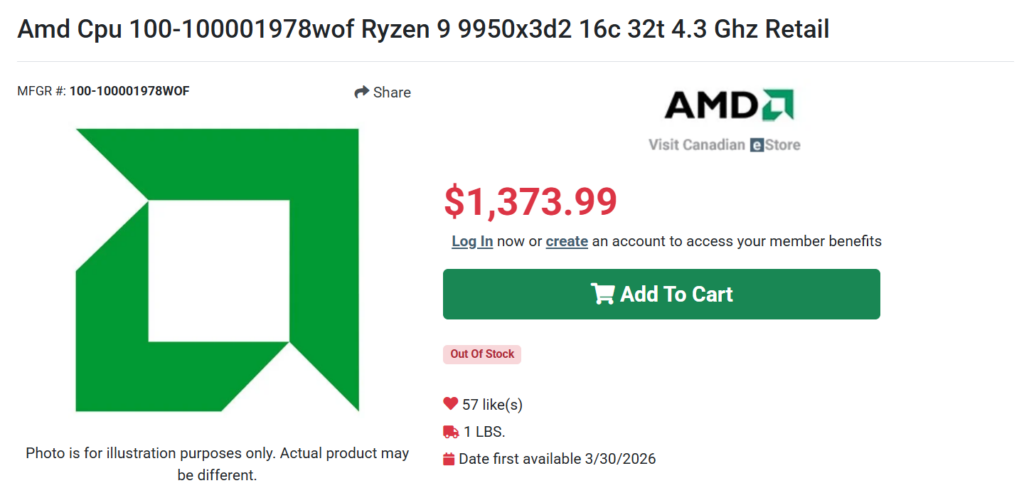Click the red heart likes icon
The width and height of the screenshot is (1024, 498).
pos(450,404)
